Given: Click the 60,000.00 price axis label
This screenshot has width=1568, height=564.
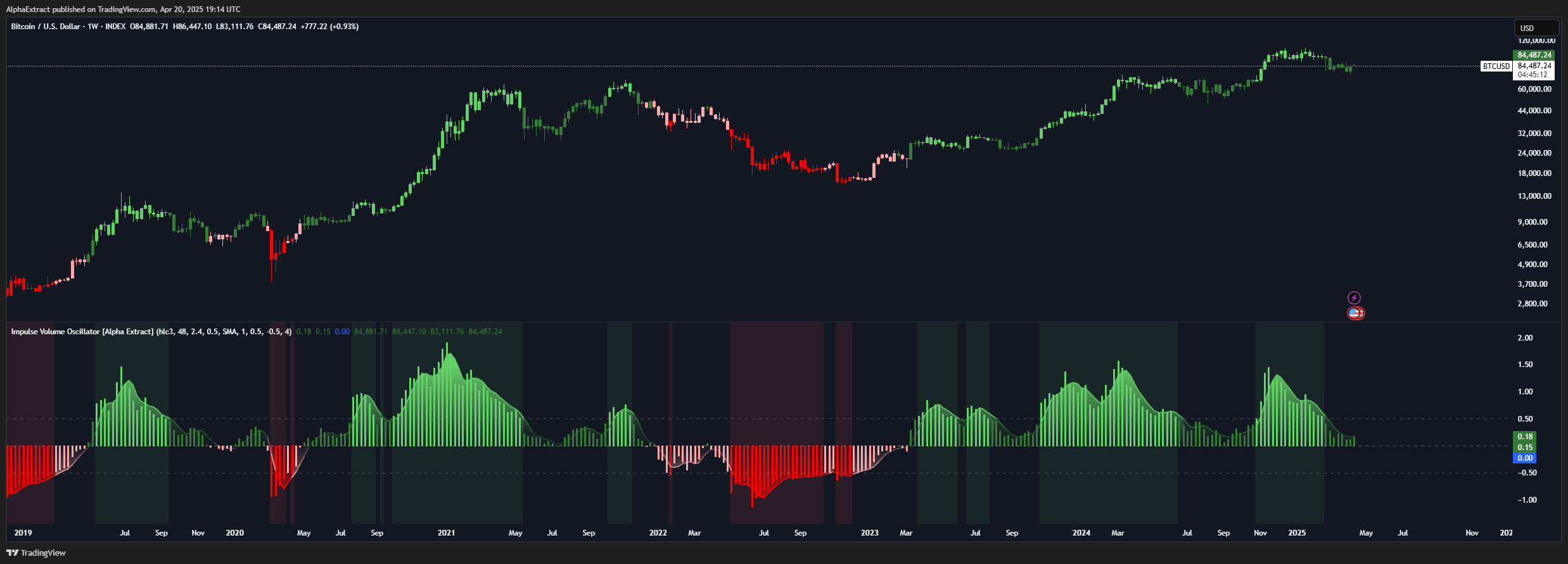Looking at the screenshot, I should click(1534, 89).
